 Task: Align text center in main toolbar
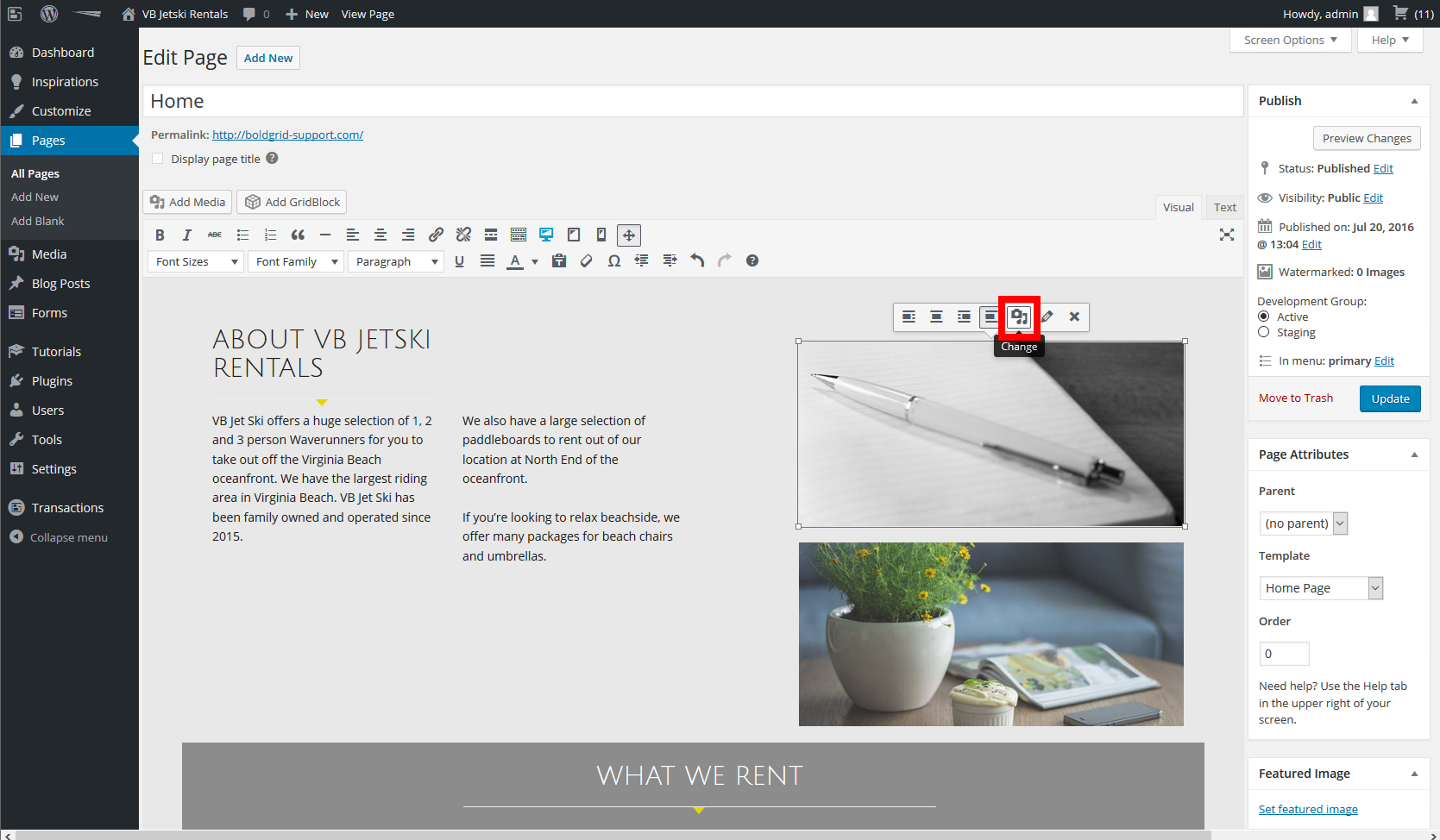[380, 235]
